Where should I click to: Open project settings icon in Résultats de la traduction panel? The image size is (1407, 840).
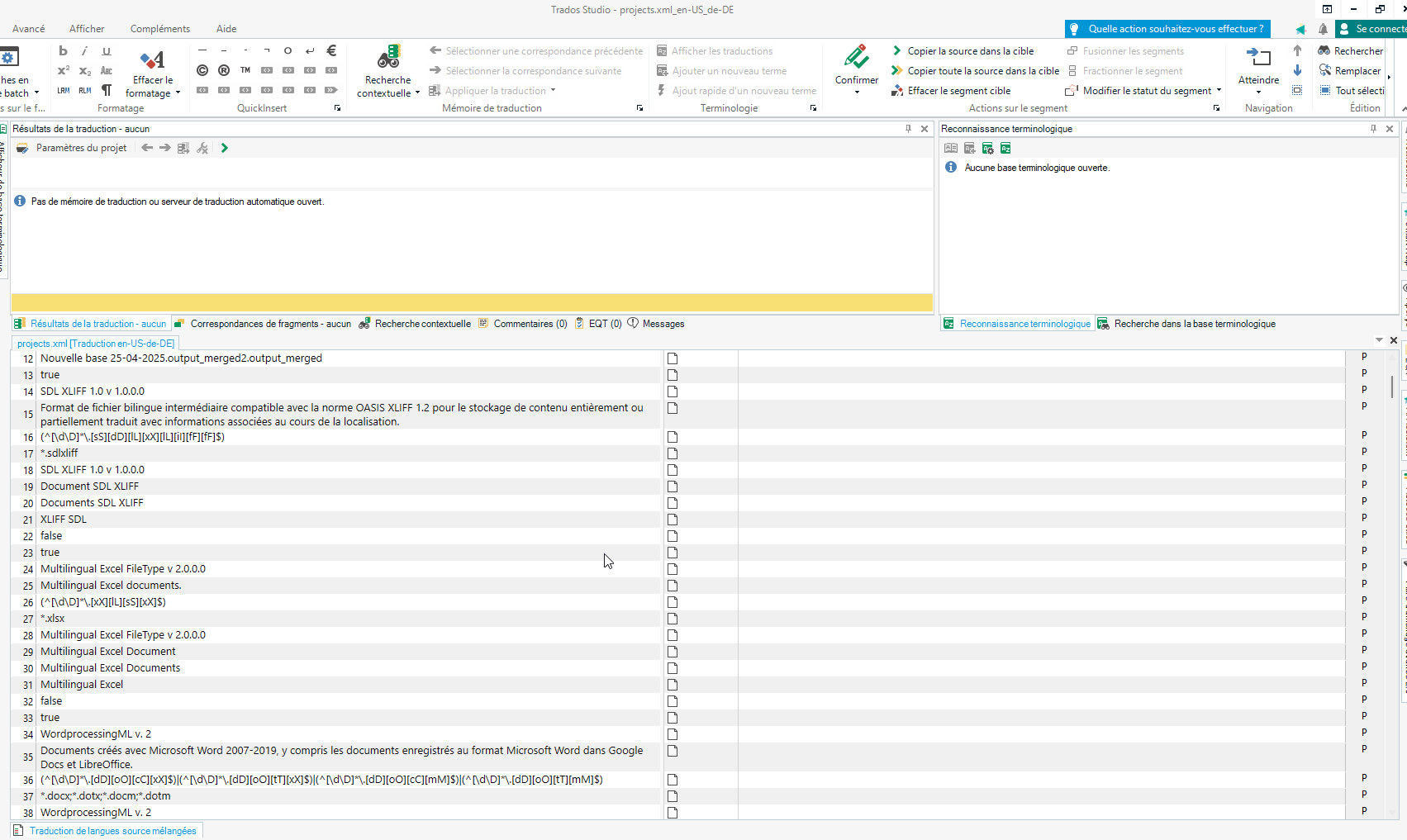pos(22,148)
